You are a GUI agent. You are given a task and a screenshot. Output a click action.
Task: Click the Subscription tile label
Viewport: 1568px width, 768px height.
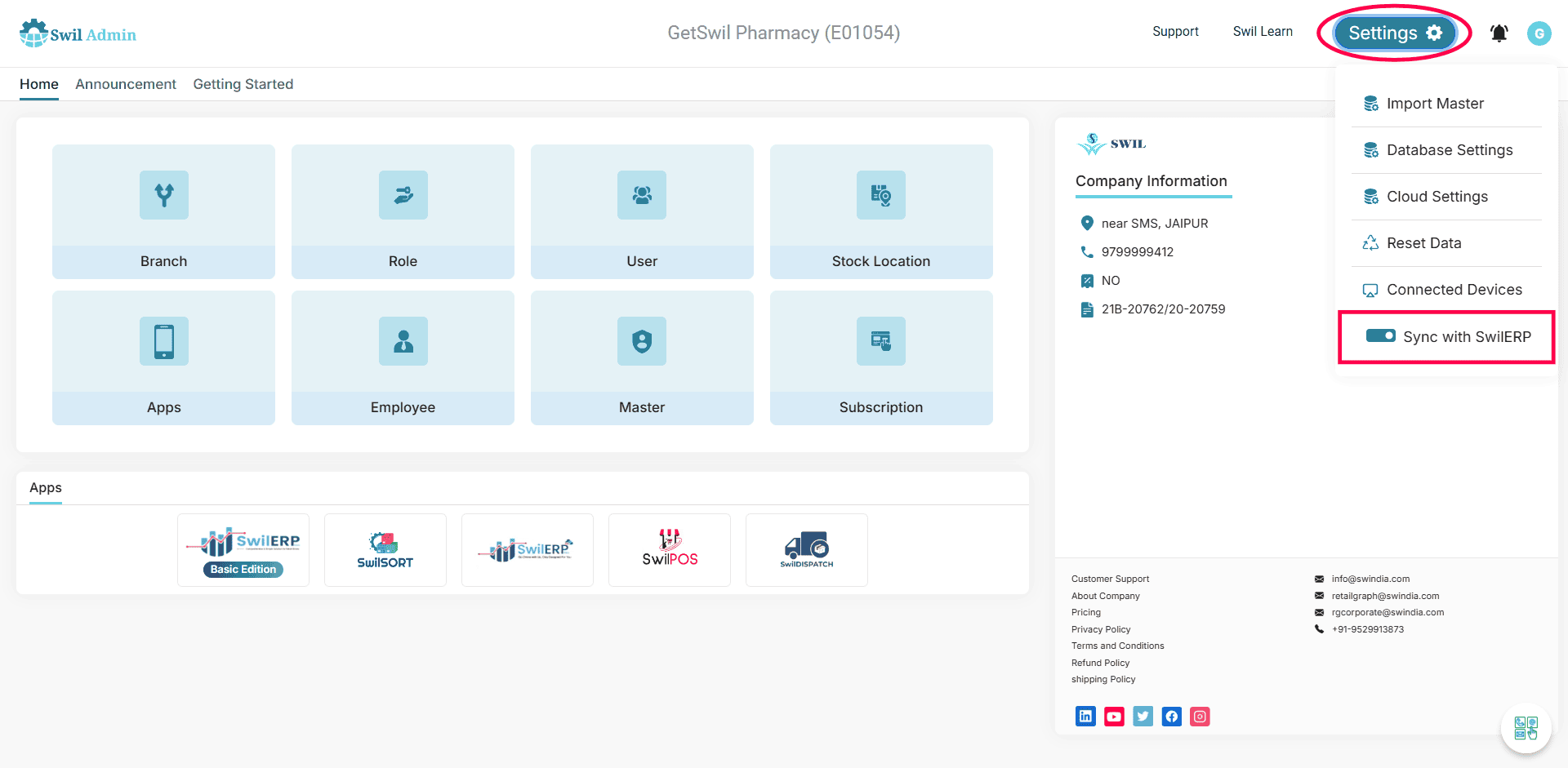tap(881, 407)
